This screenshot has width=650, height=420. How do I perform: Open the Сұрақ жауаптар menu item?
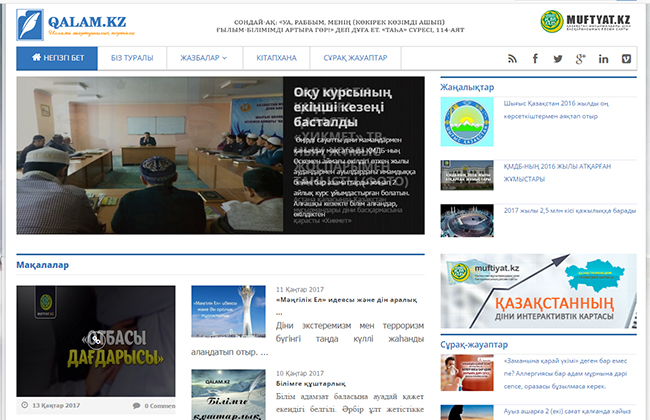355,58
